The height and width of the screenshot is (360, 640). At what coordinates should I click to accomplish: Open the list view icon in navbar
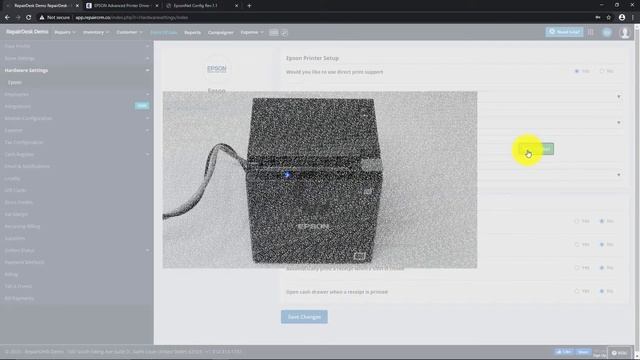[x=274, y=32]
